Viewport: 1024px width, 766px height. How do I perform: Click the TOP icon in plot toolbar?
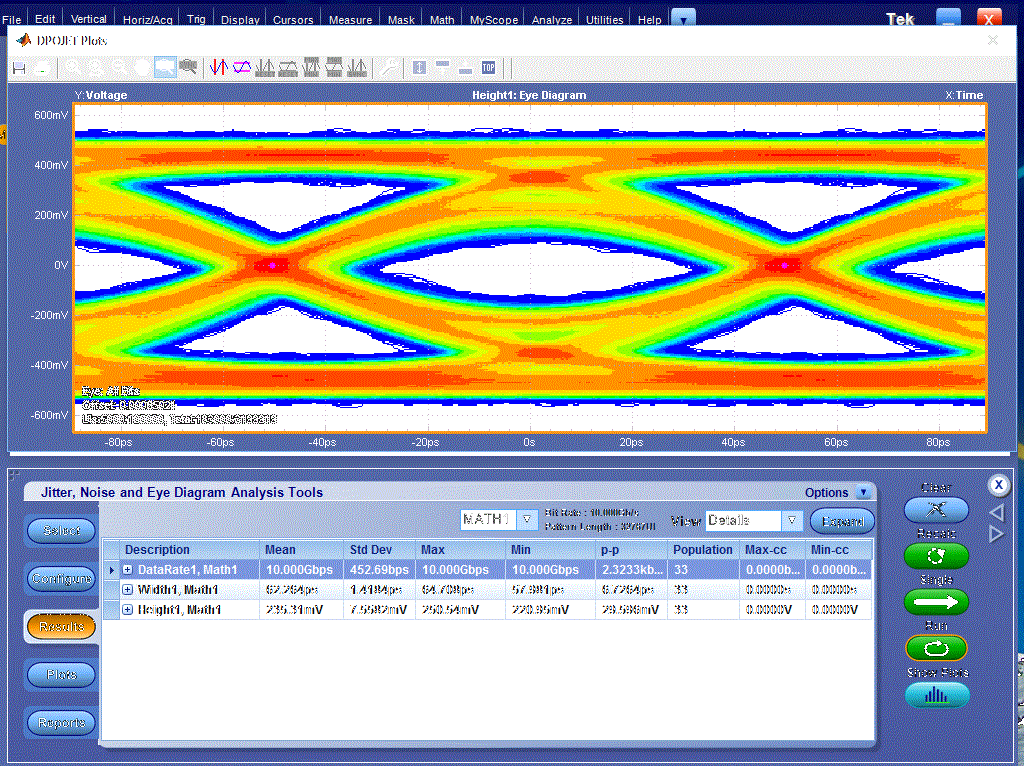tap(488, 67)
